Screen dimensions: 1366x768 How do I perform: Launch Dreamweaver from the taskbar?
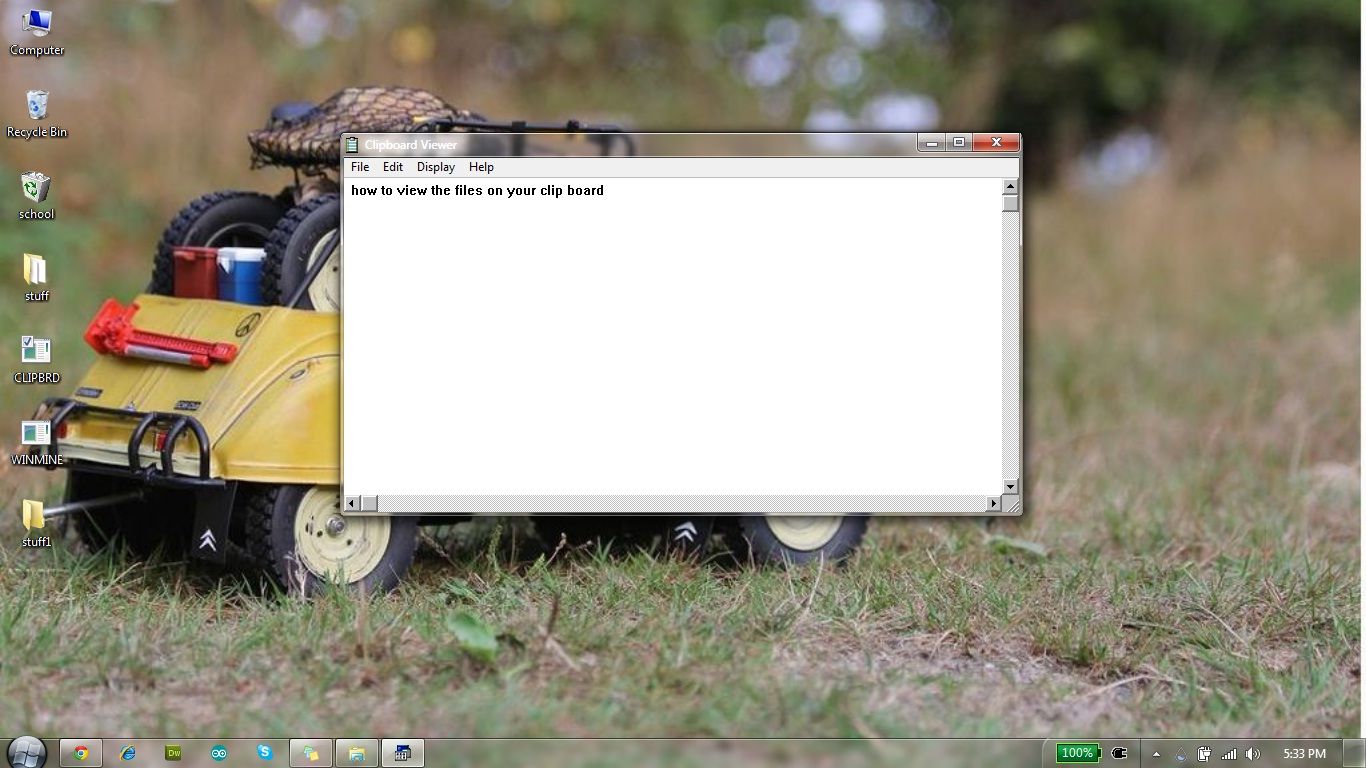click(173, 753)
